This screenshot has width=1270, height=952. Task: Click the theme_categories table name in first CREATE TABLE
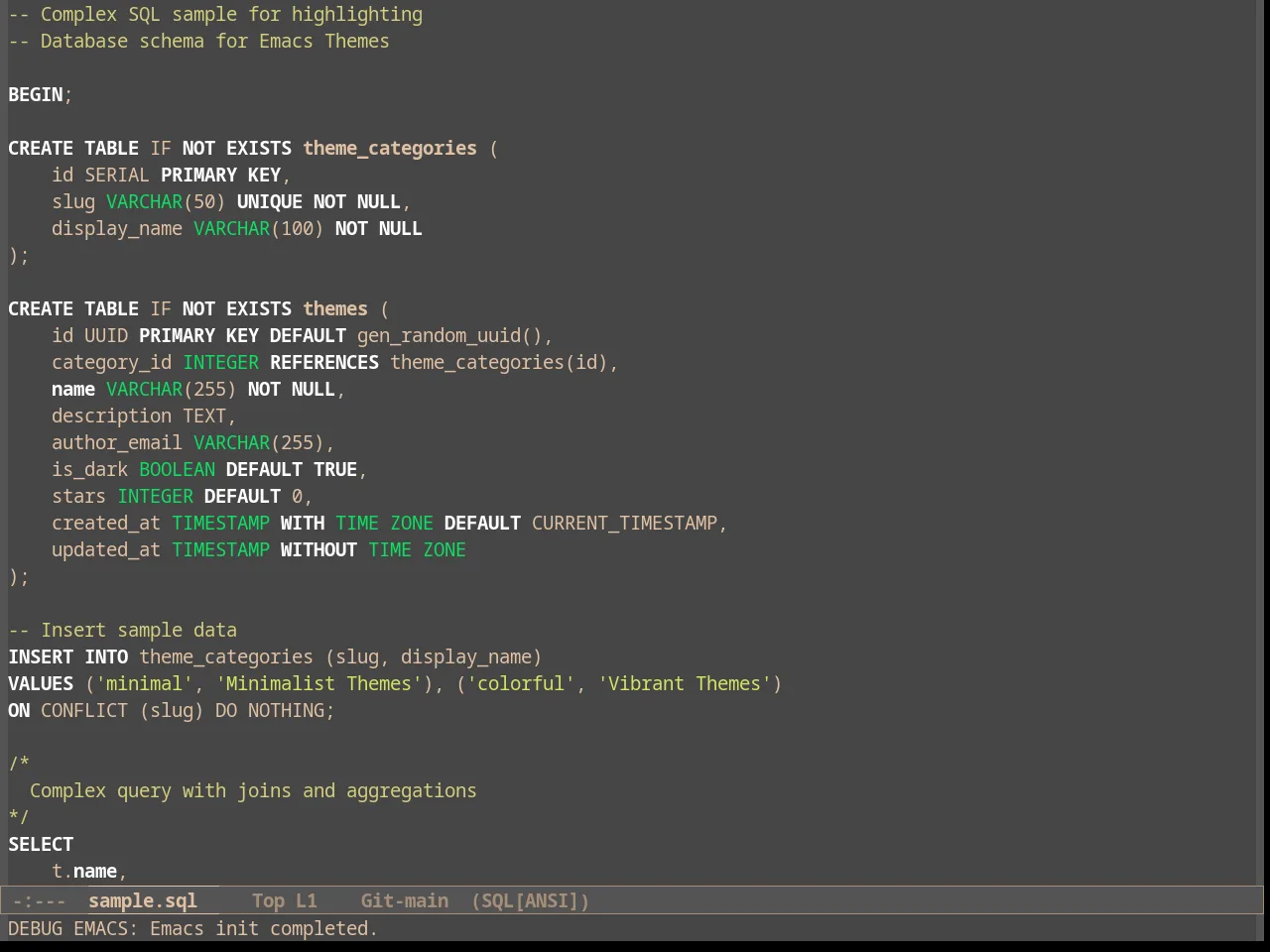click(x=390, y=148)
